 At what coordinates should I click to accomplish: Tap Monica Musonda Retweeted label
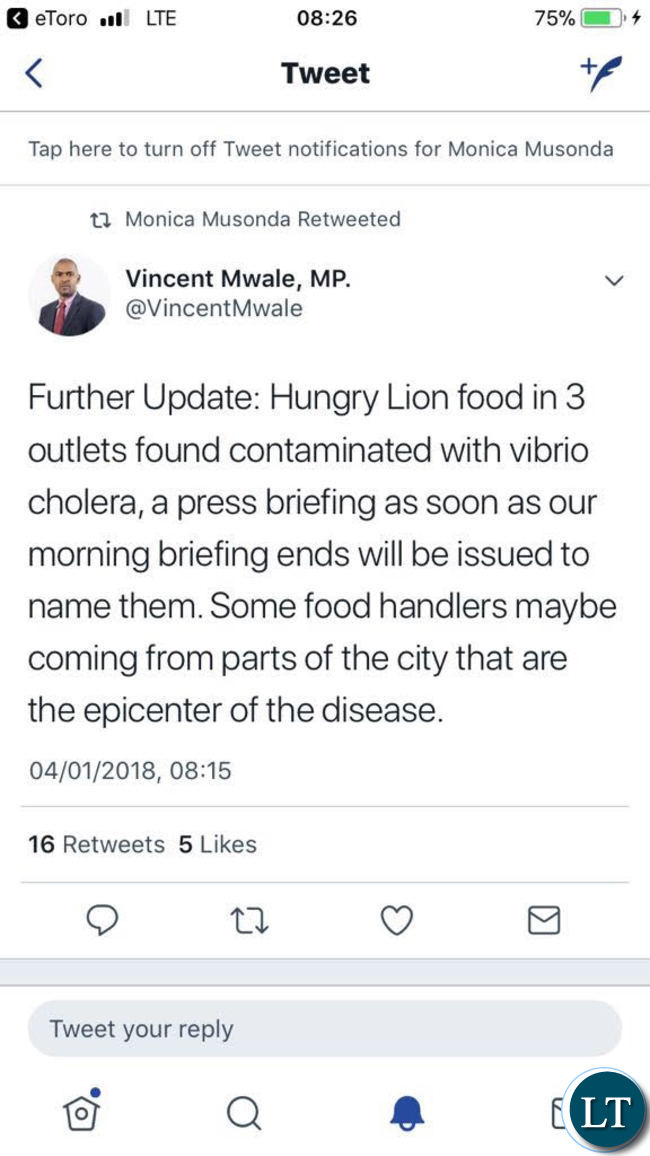(x=245, y=219)
